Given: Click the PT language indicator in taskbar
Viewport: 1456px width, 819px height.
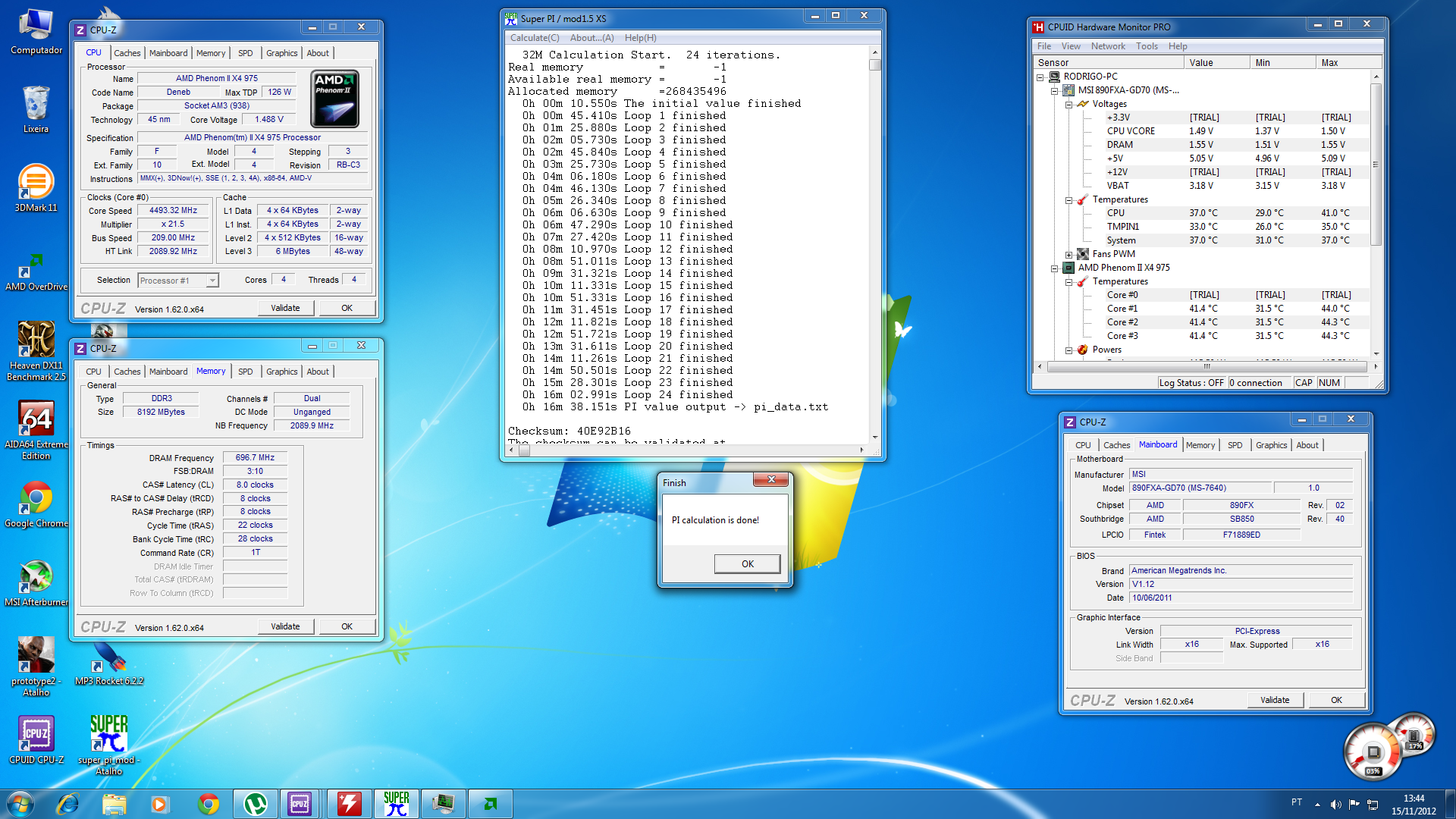Looking at the screenshot, I should tap(1297, 802).
